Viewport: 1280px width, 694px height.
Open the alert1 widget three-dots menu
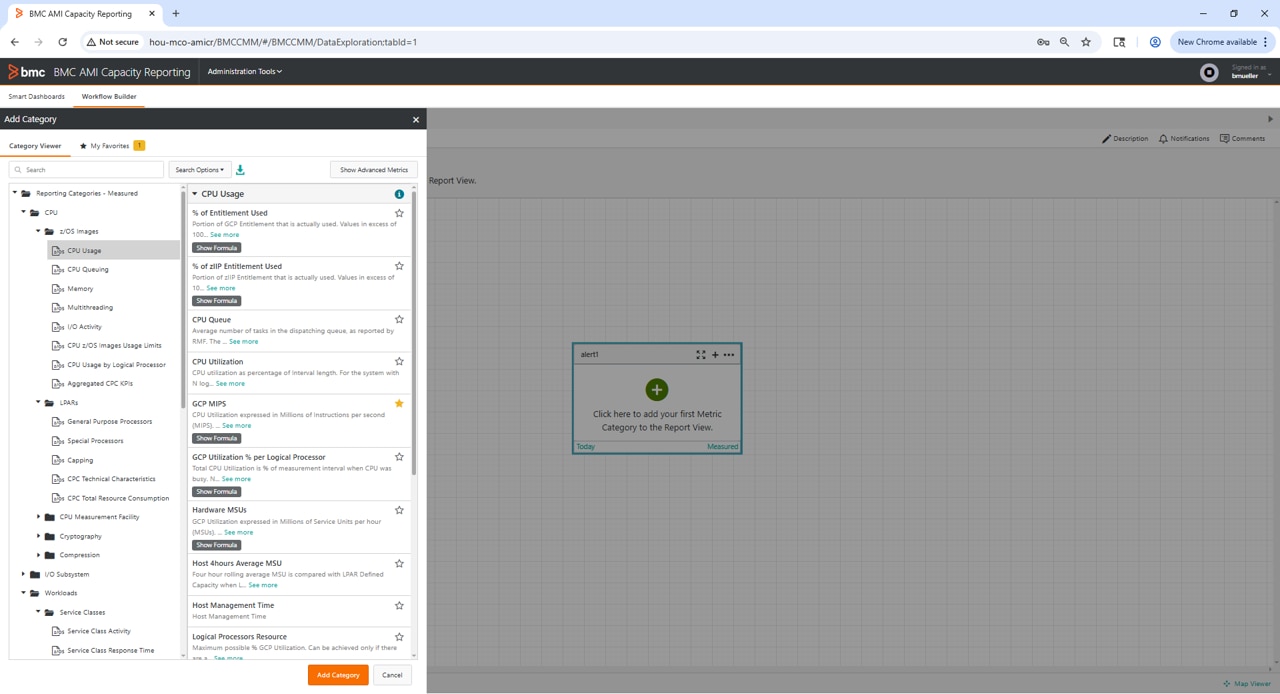coord(729,355)
